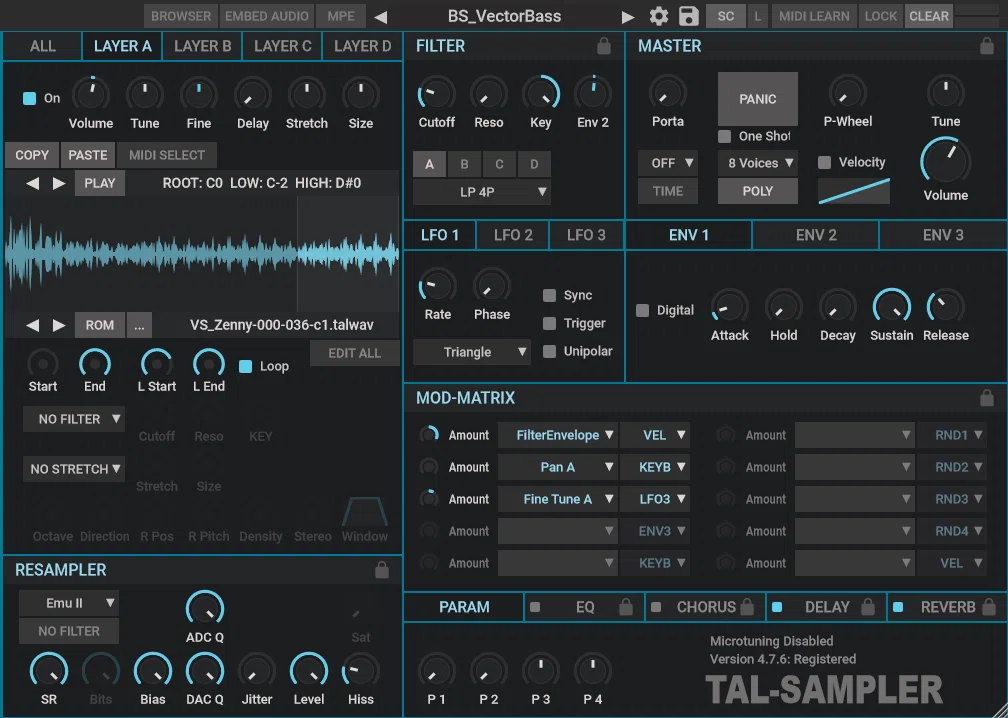Screen dimensions: 1008x718
Task: Check the LFO Sync box
Action: [549, 295]
